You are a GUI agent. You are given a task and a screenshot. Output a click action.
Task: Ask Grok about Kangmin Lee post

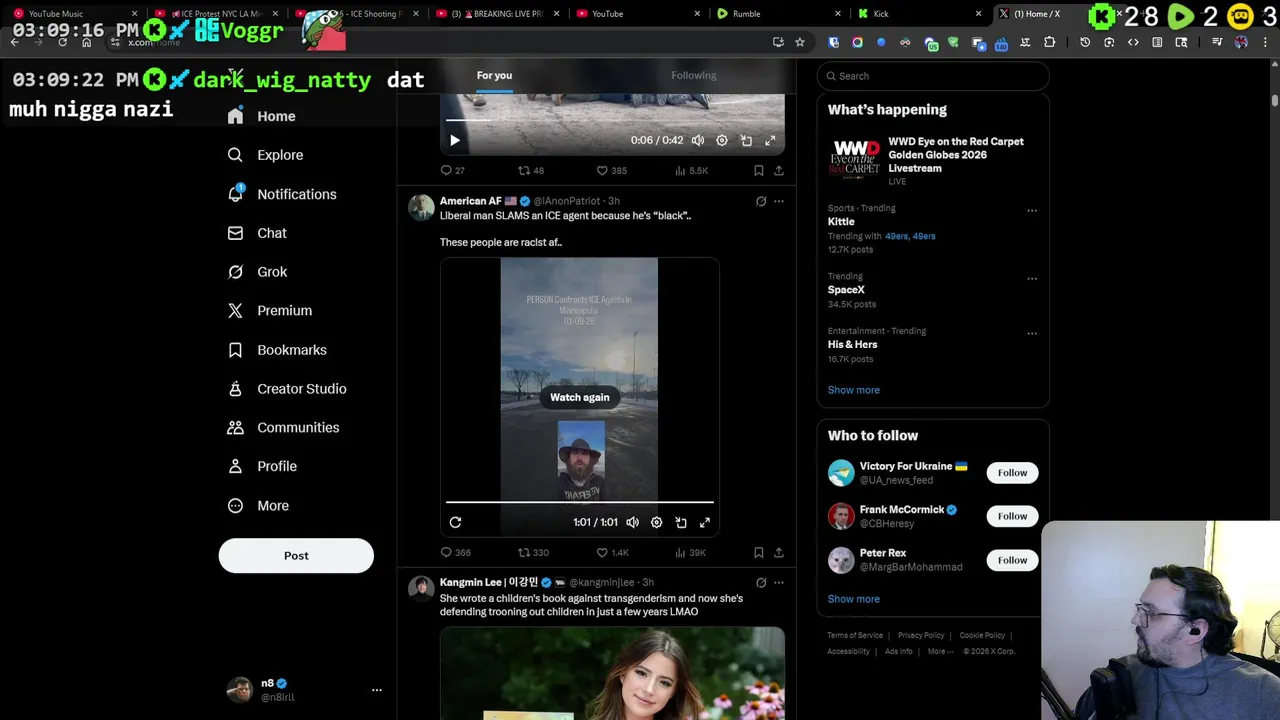761,582
